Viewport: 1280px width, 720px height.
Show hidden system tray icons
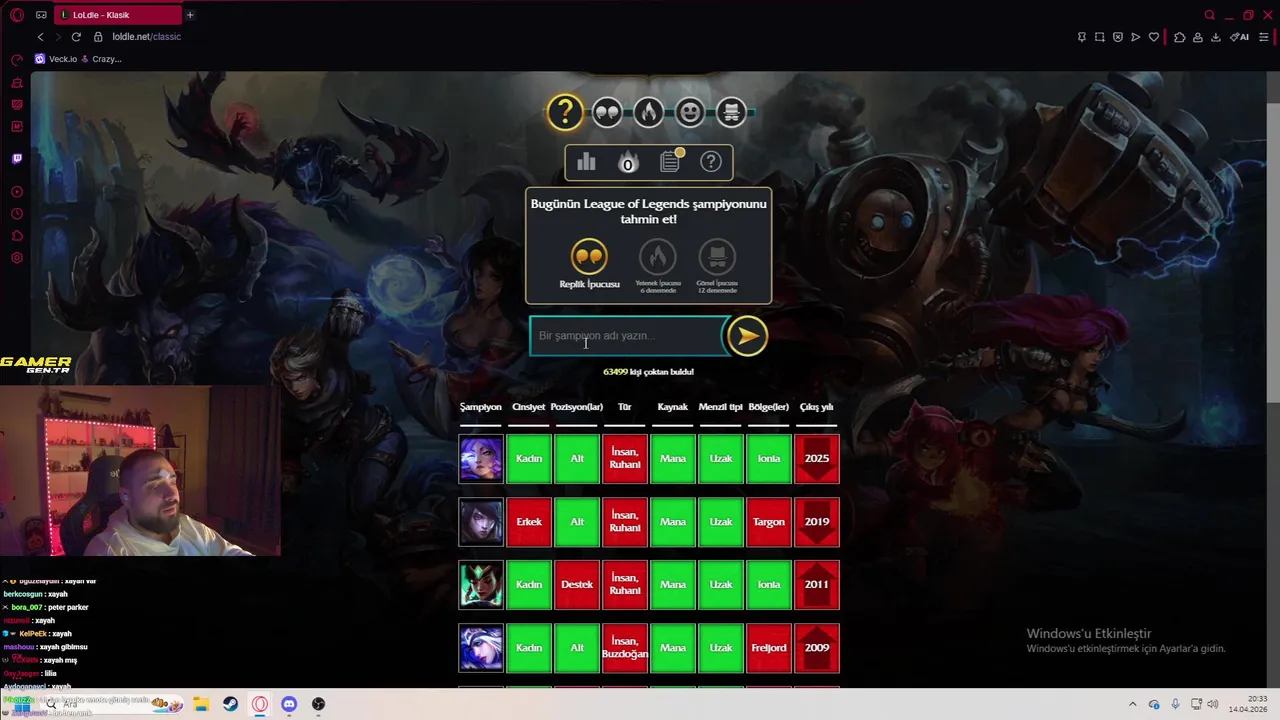tap(1132, 704)
